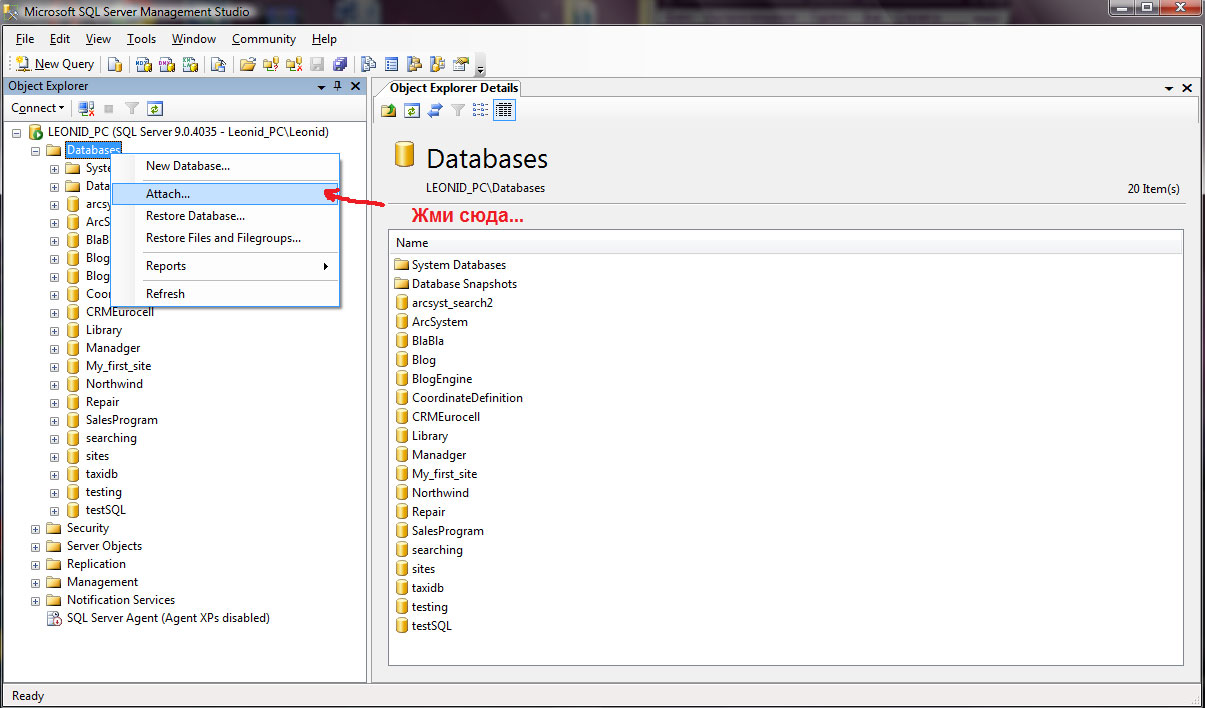Click the Open File folder icon
Screen dimensions: 1205x708
click(247, 64)
